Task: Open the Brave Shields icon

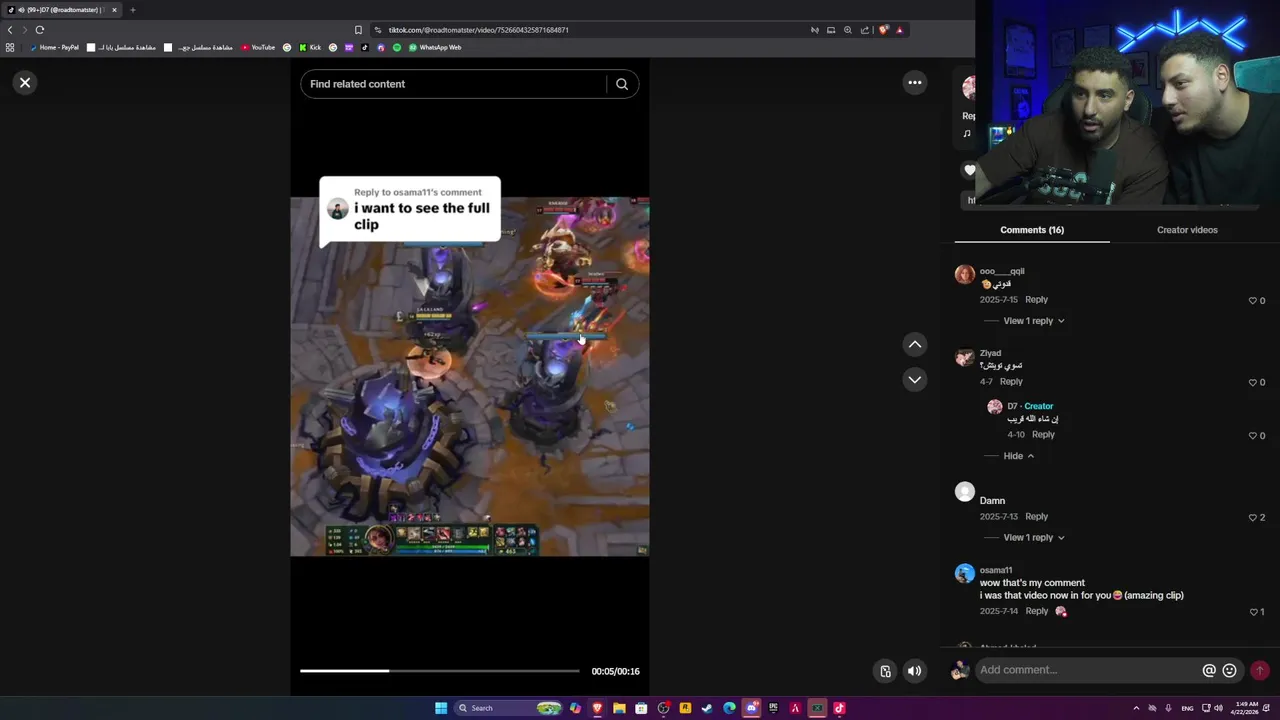Action: point(882,30)
